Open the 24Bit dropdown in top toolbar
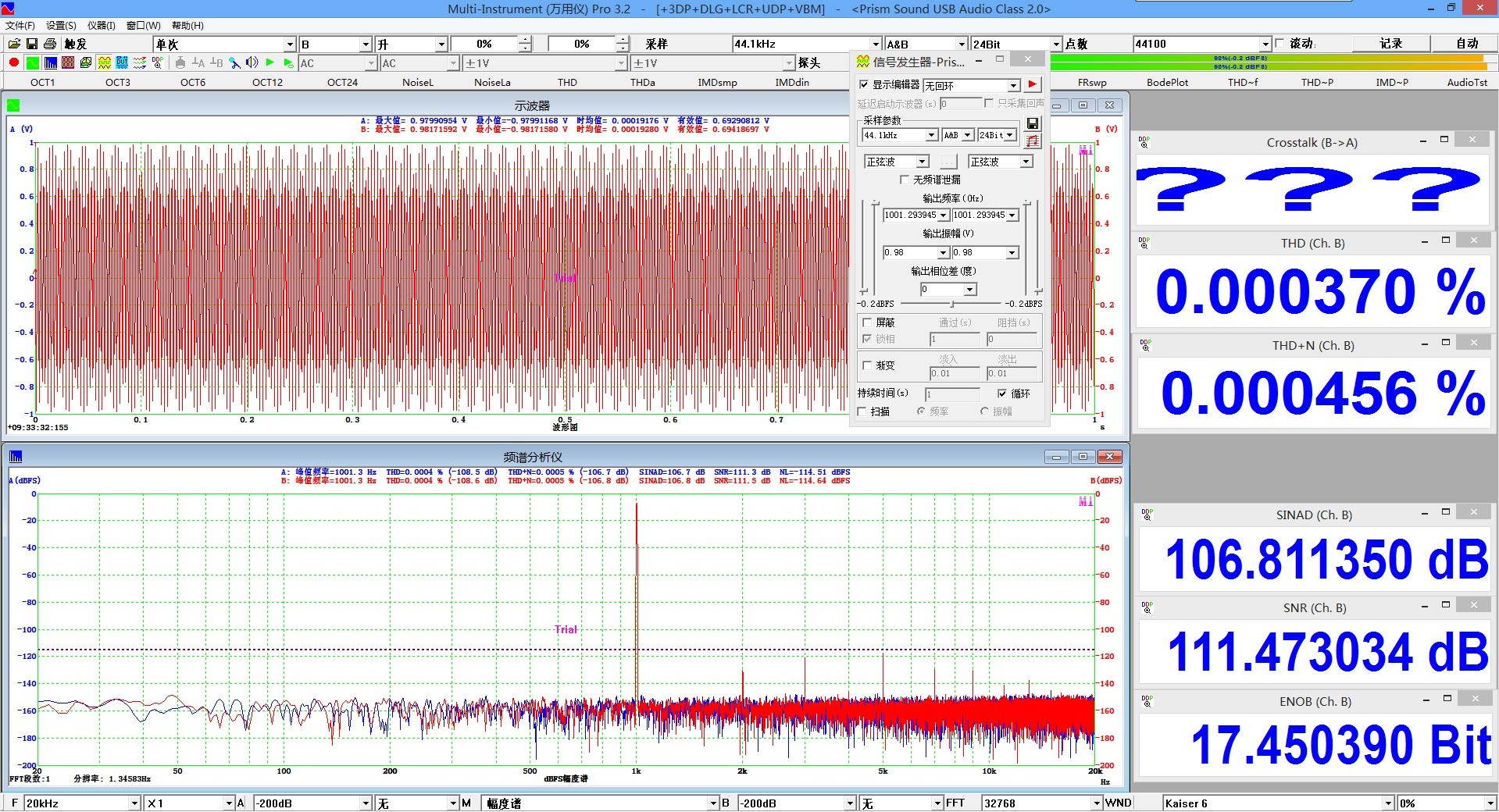Viewport: 1499px width, 812px height. click(1056, 45)
